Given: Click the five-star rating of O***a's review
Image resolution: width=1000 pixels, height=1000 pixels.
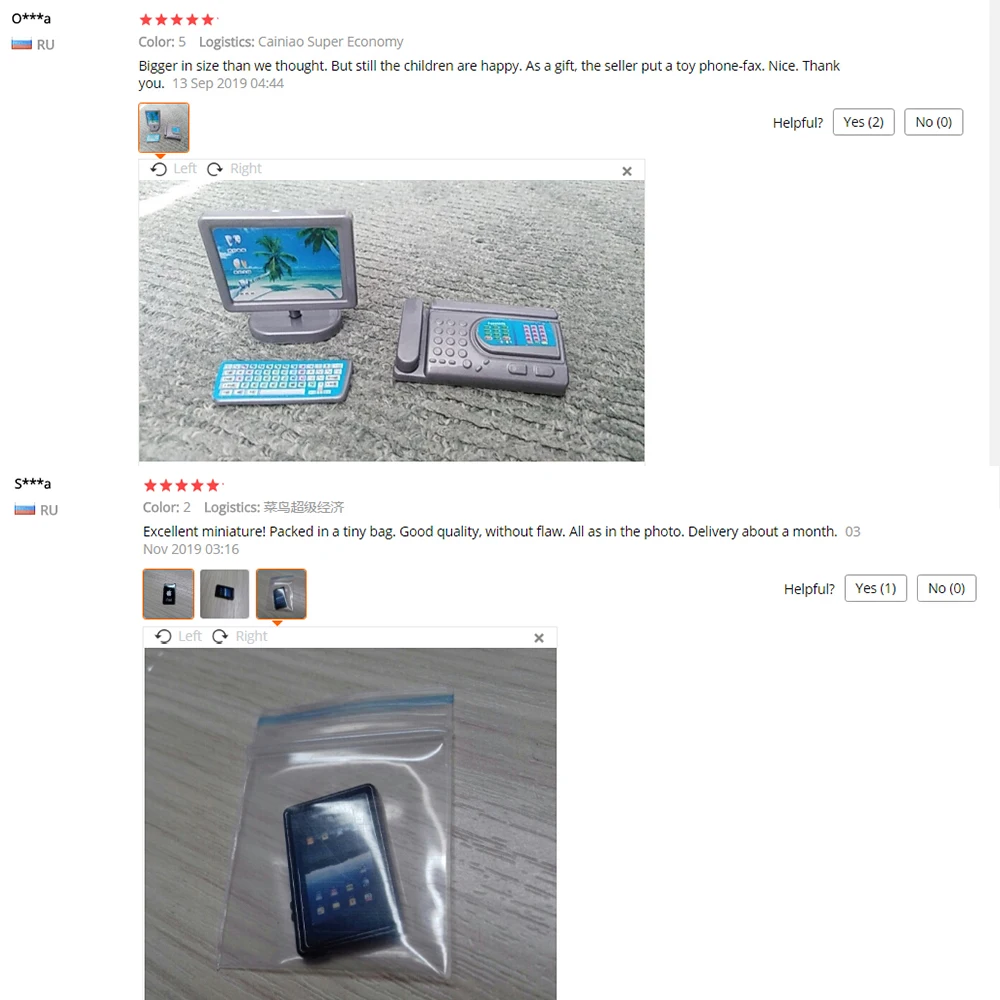Looking at the screenshot, I should tap(177, 20).
